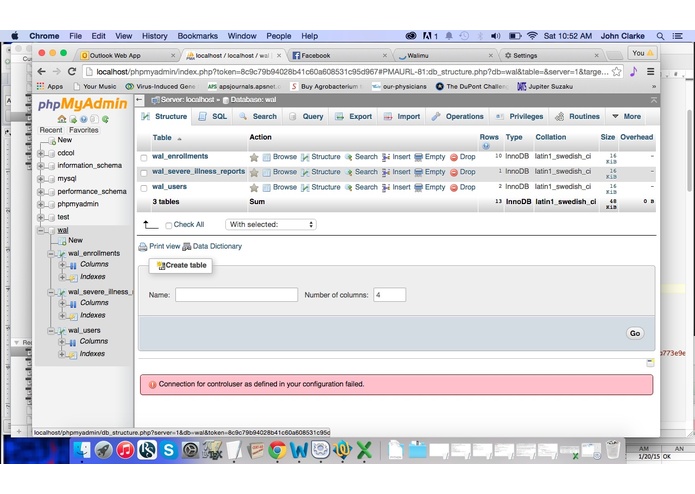Drop the wal_enrollments table
695x494 pixels.
click(x=463, y=157)
